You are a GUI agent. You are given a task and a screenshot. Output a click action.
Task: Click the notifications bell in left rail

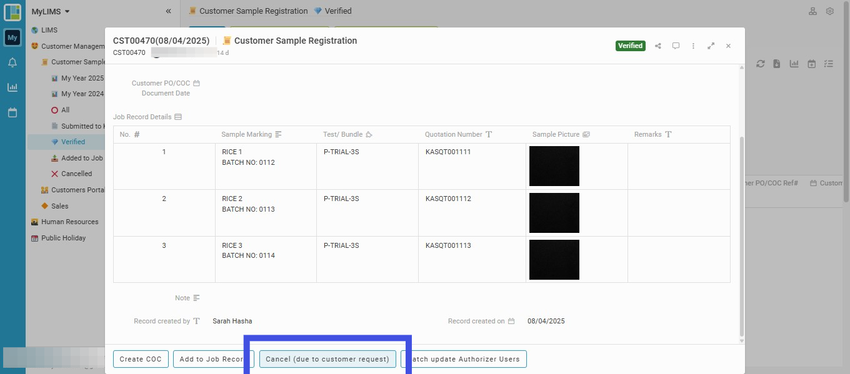tap(12, 63)
